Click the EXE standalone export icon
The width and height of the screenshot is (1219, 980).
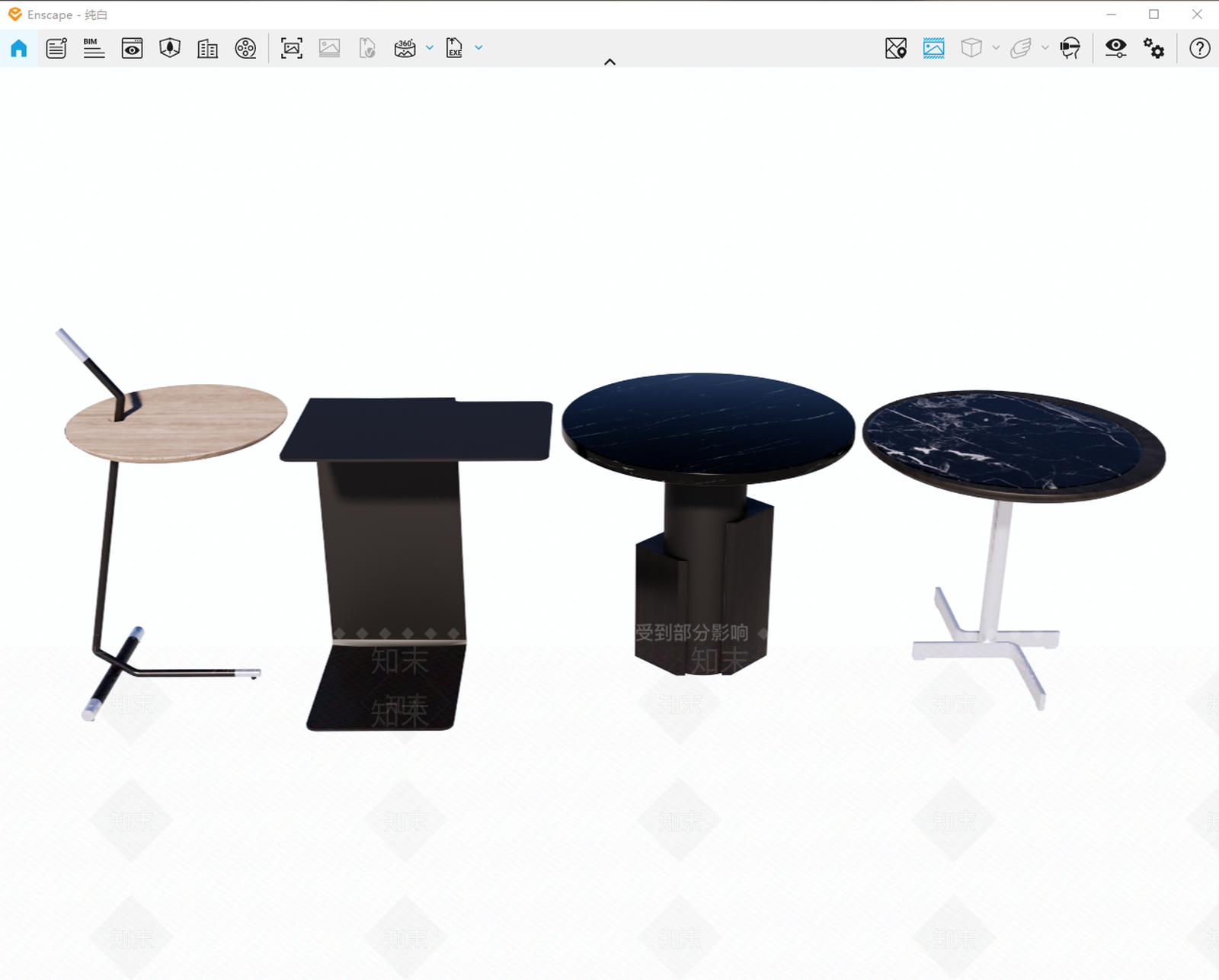click(x=454, y=48)
